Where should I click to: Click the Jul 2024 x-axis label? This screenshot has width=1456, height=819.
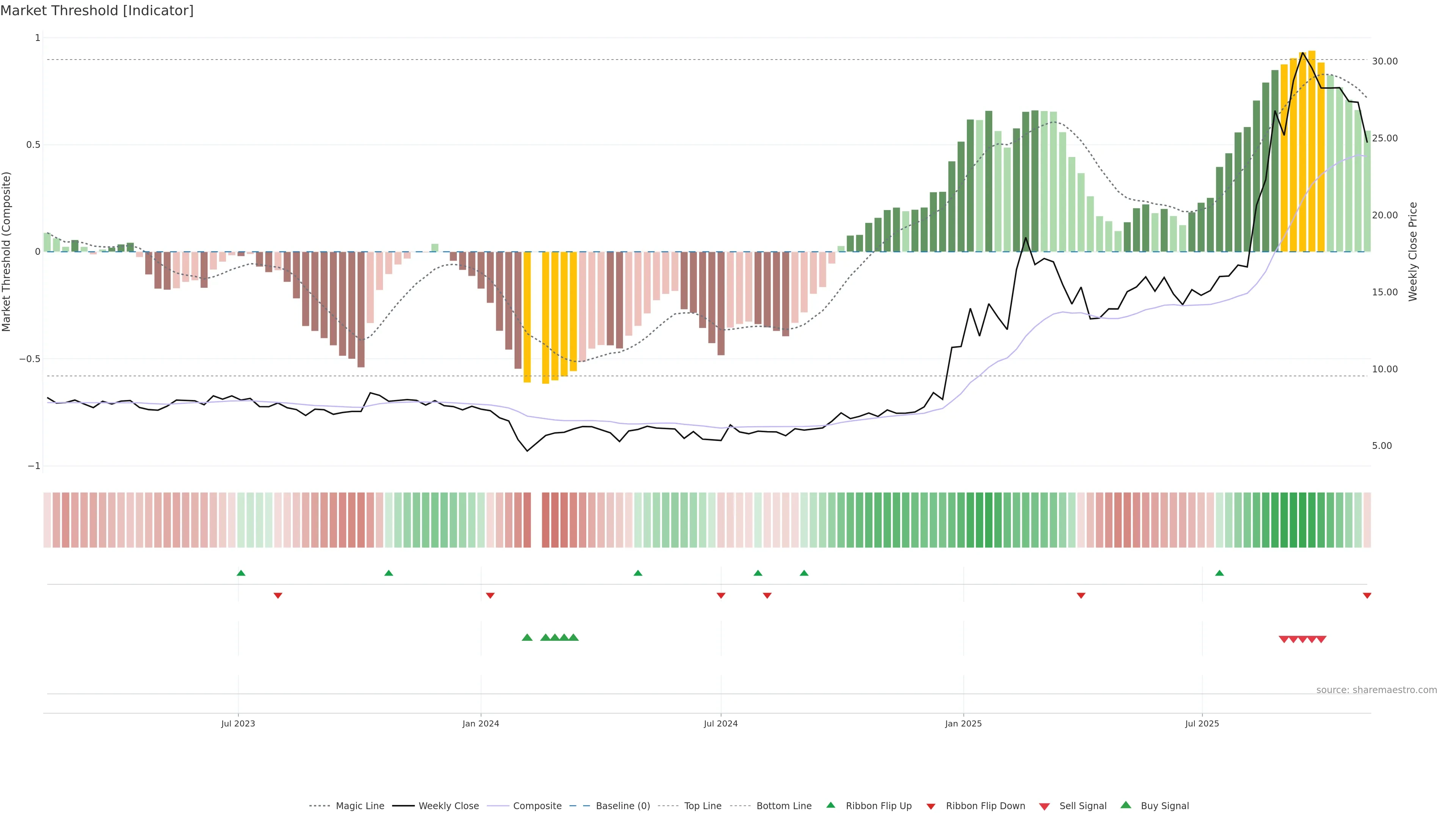coord(721,723)
